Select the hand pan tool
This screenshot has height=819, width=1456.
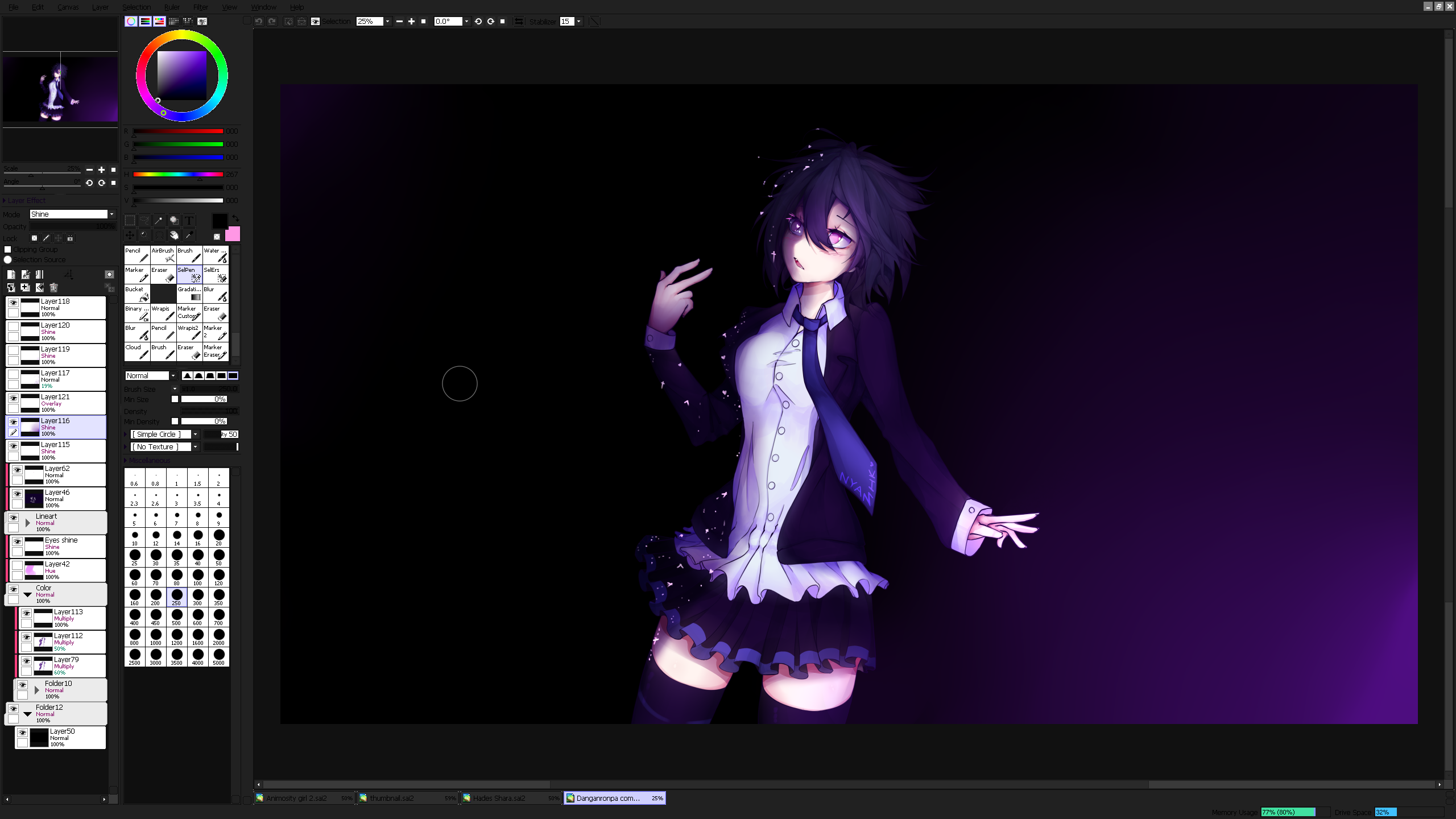click(x=174, y=235)
